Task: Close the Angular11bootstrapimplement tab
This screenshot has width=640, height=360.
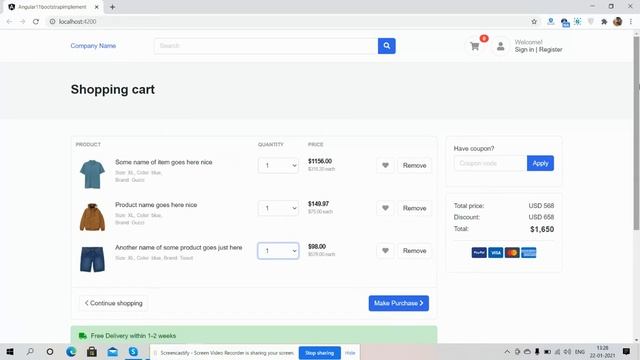Action: click(97, 7)
